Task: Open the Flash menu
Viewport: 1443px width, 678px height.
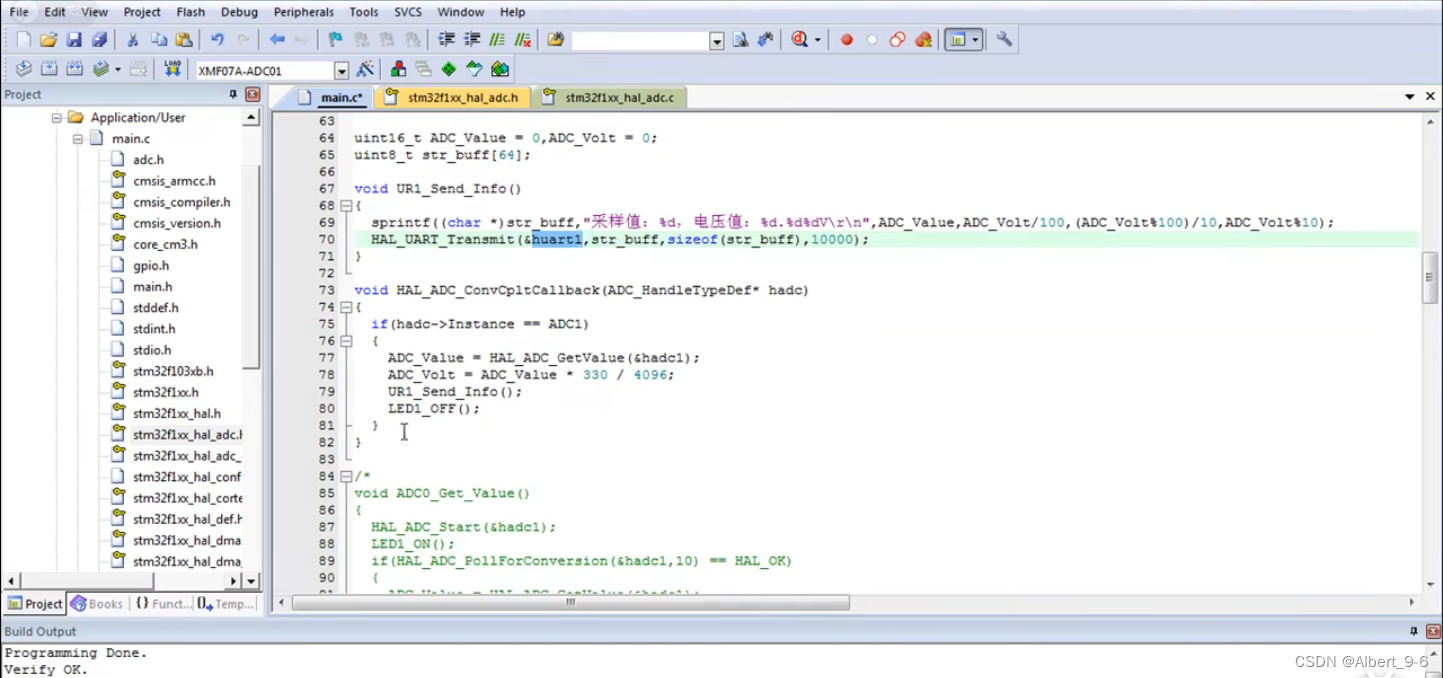Action: point(190,12)
